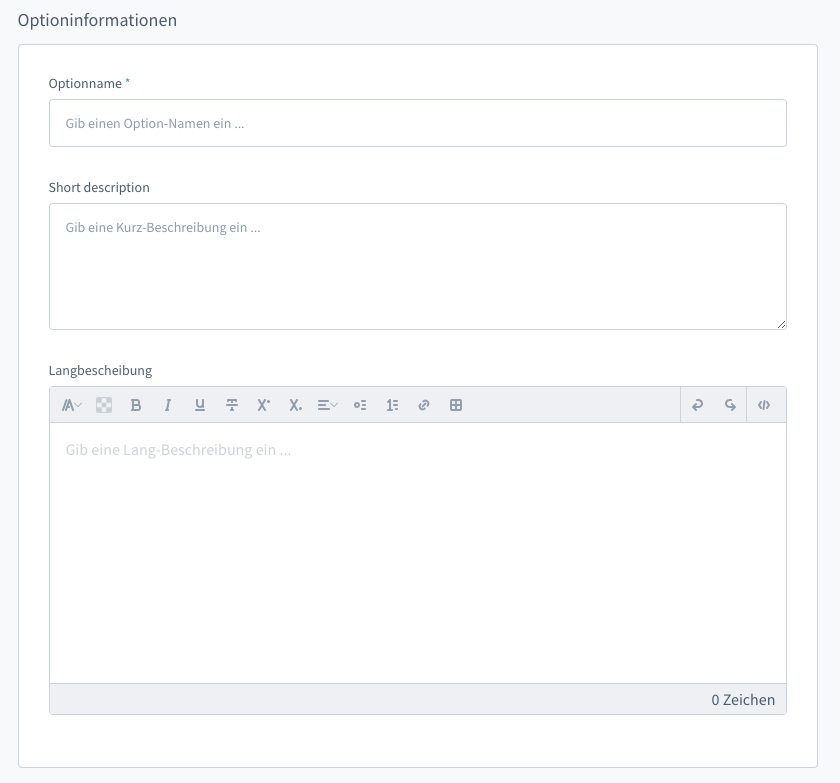Insert a bulleted list
Image resolution: width=840 pixels, height=783 pixels.
[x=360, y=405]
